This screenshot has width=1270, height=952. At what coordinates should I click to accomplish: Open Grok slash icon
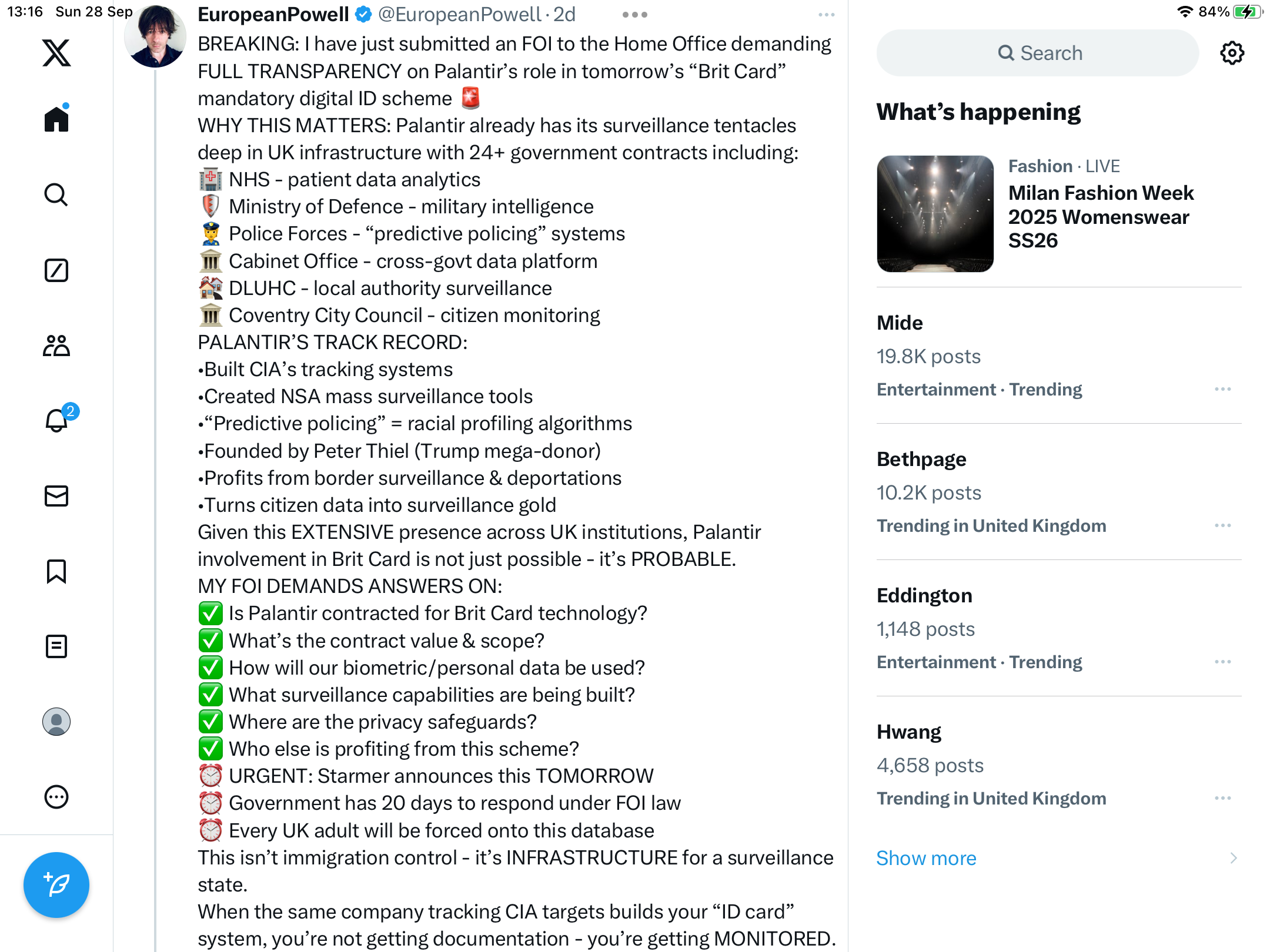56,270
